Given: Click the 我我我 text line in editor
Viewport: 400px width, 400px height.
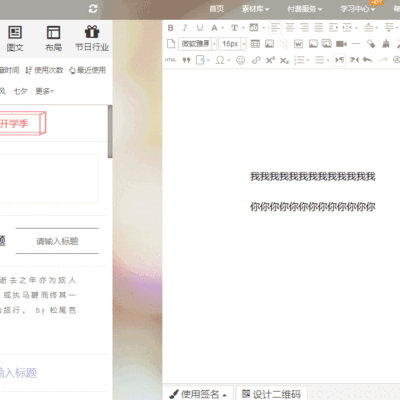Looking at the screenshot, I should coord(313,176).
